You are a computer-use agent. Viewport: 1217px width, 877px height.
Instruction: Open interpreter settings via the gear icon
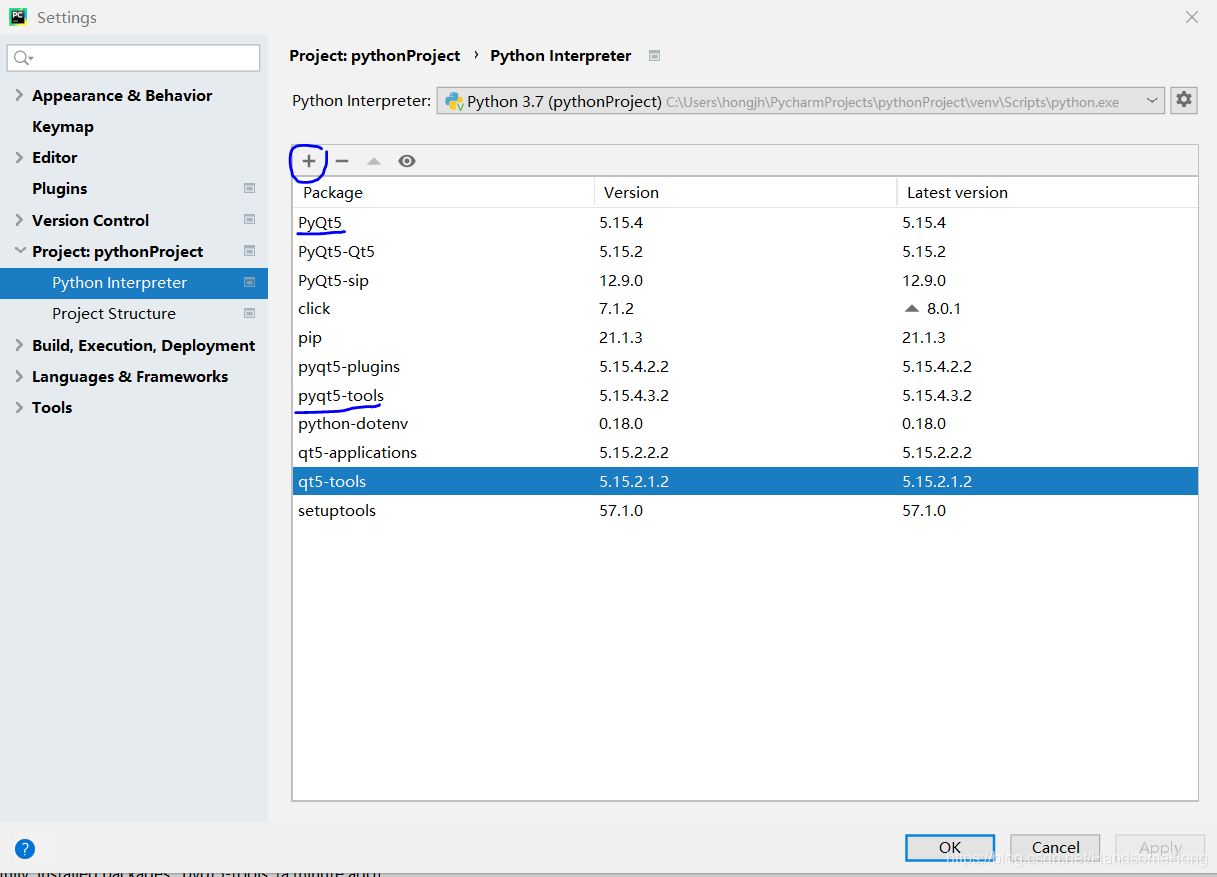pos(1184,100)
